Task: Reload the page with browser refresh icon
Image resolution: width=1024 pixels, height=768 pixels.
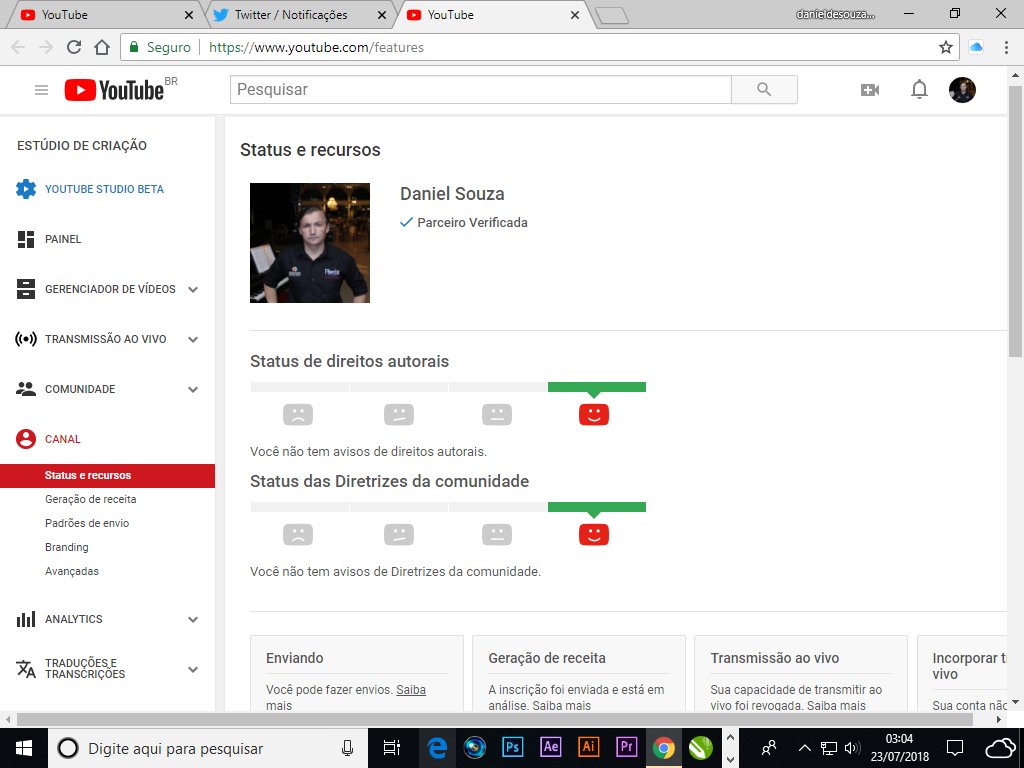Action: click(x=74, y=47)
